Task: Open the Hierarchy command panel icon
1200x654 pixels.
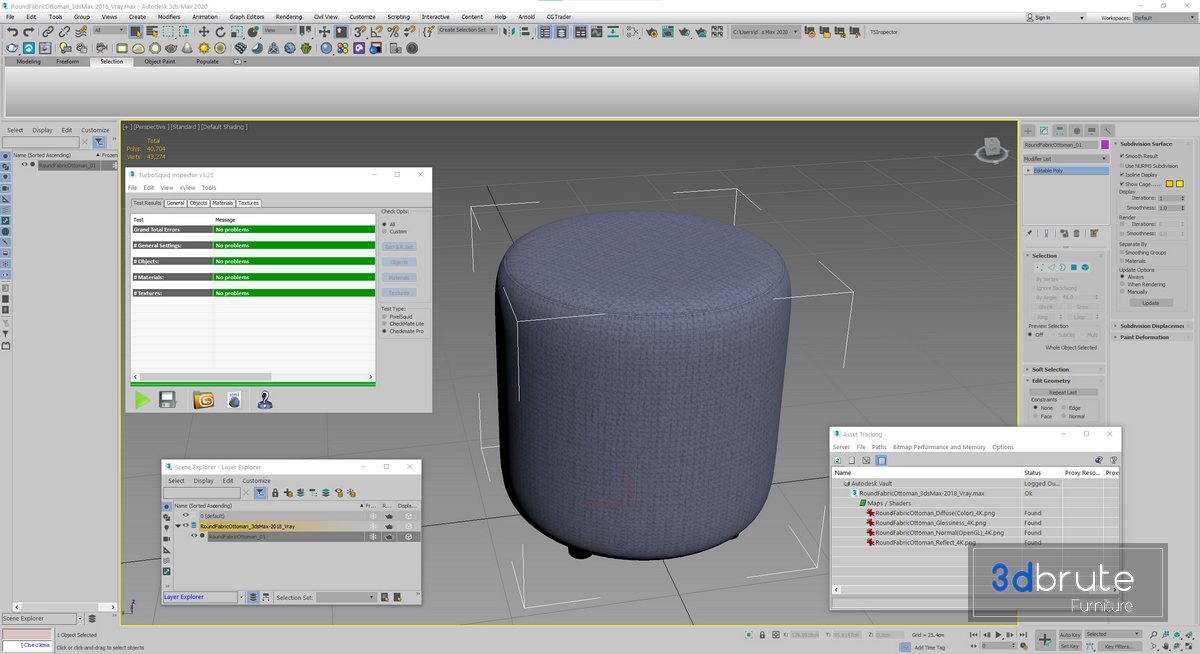Action: coord(1060,131)
